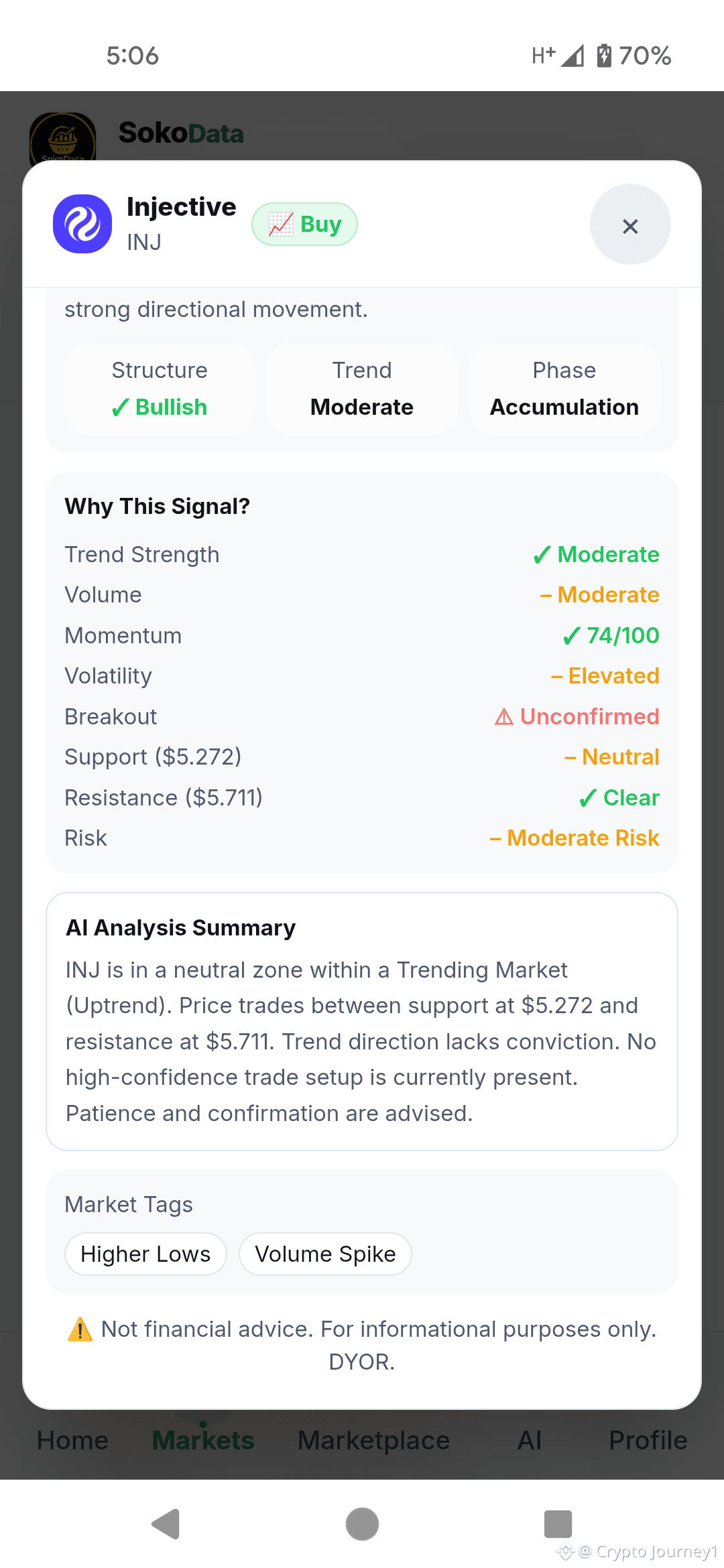
Task: Tap the Phase Accumulation card
Action: tap(564, 389)
